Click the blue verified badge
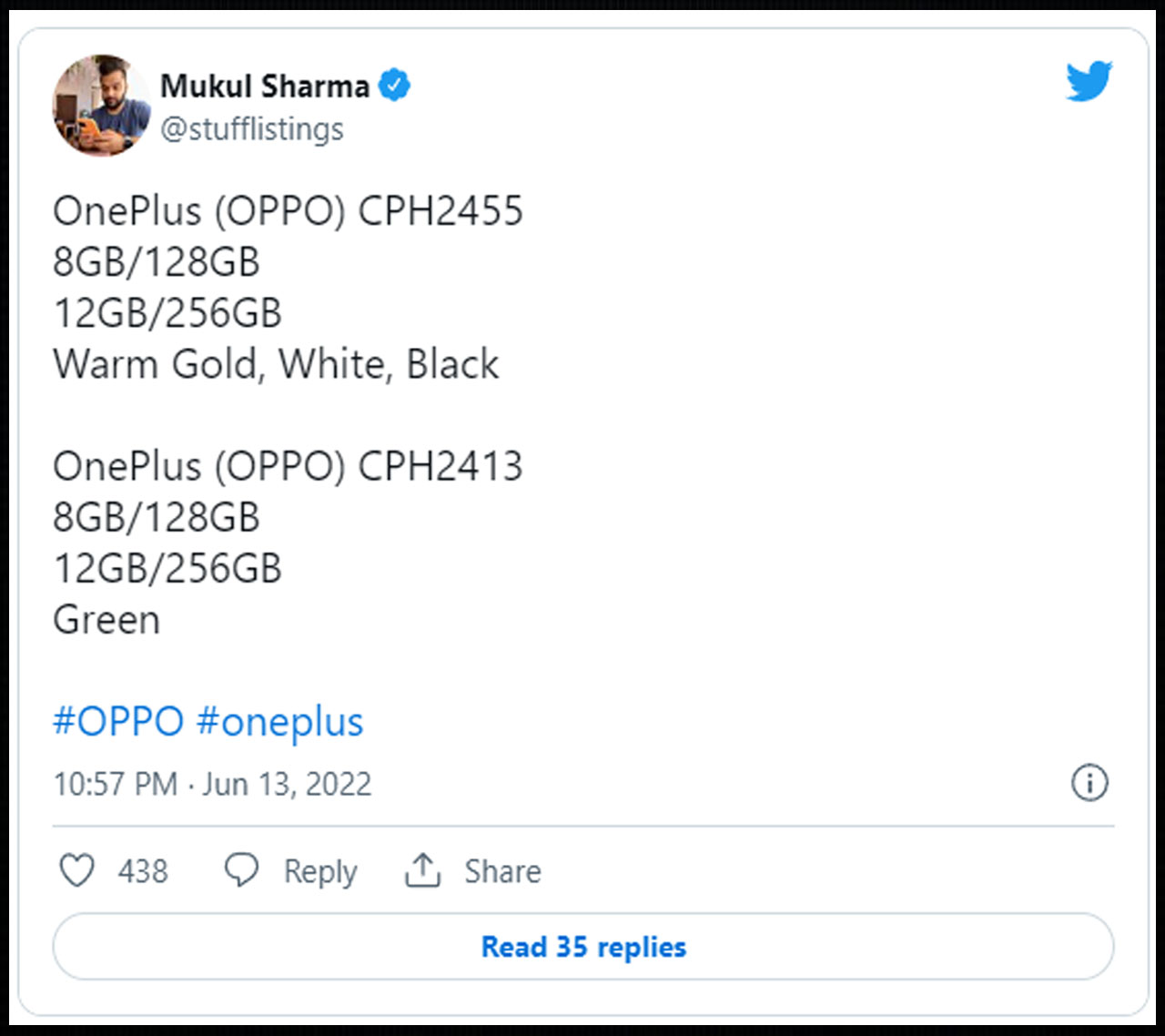 (394, 86)
